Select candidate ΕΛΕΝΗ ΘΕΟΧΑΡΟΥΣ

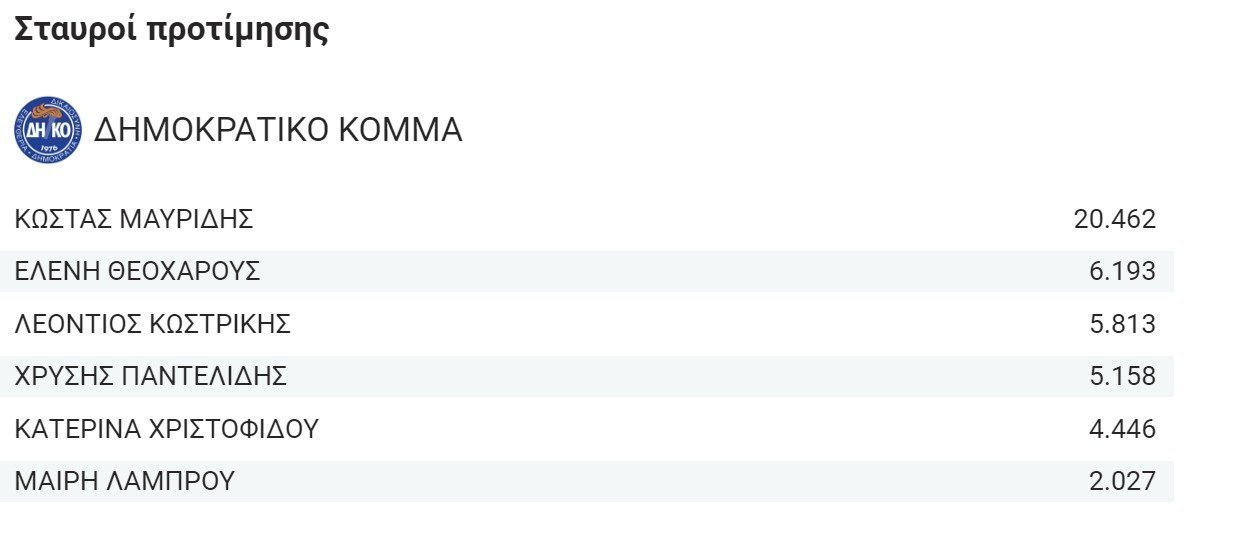point(137,271)
